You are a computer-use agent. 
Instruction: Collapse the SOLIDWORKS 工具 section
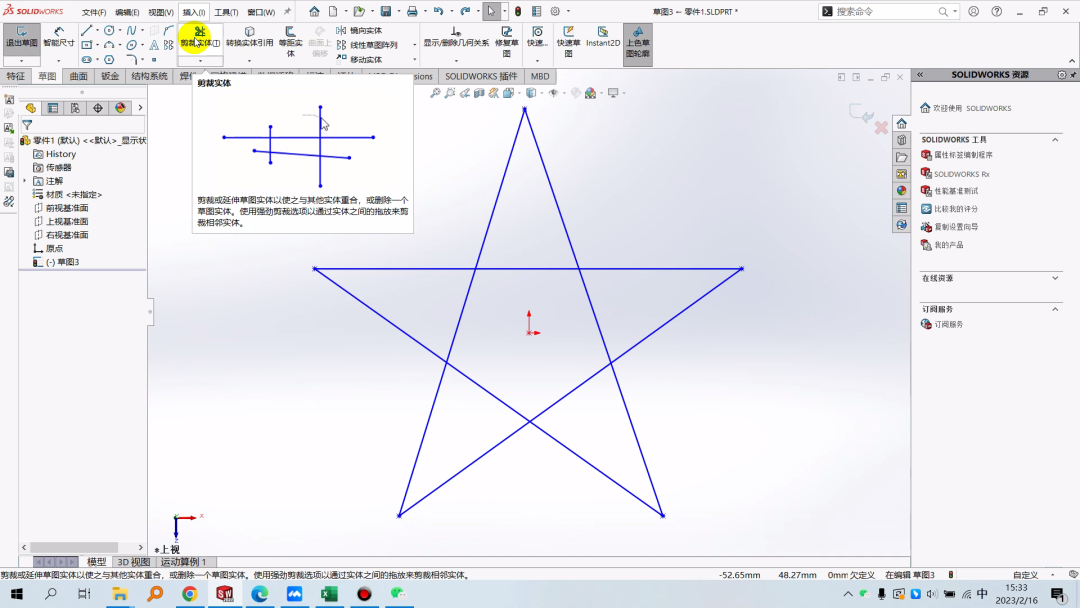[x=1055, y=140]
